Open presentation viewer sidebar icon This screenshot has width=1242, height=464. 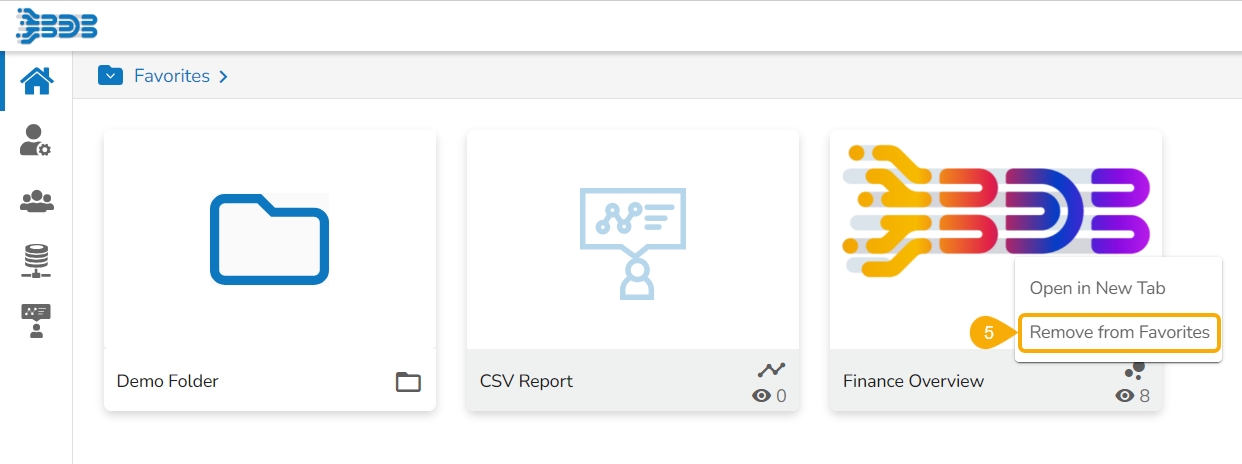tap(36, 321)
